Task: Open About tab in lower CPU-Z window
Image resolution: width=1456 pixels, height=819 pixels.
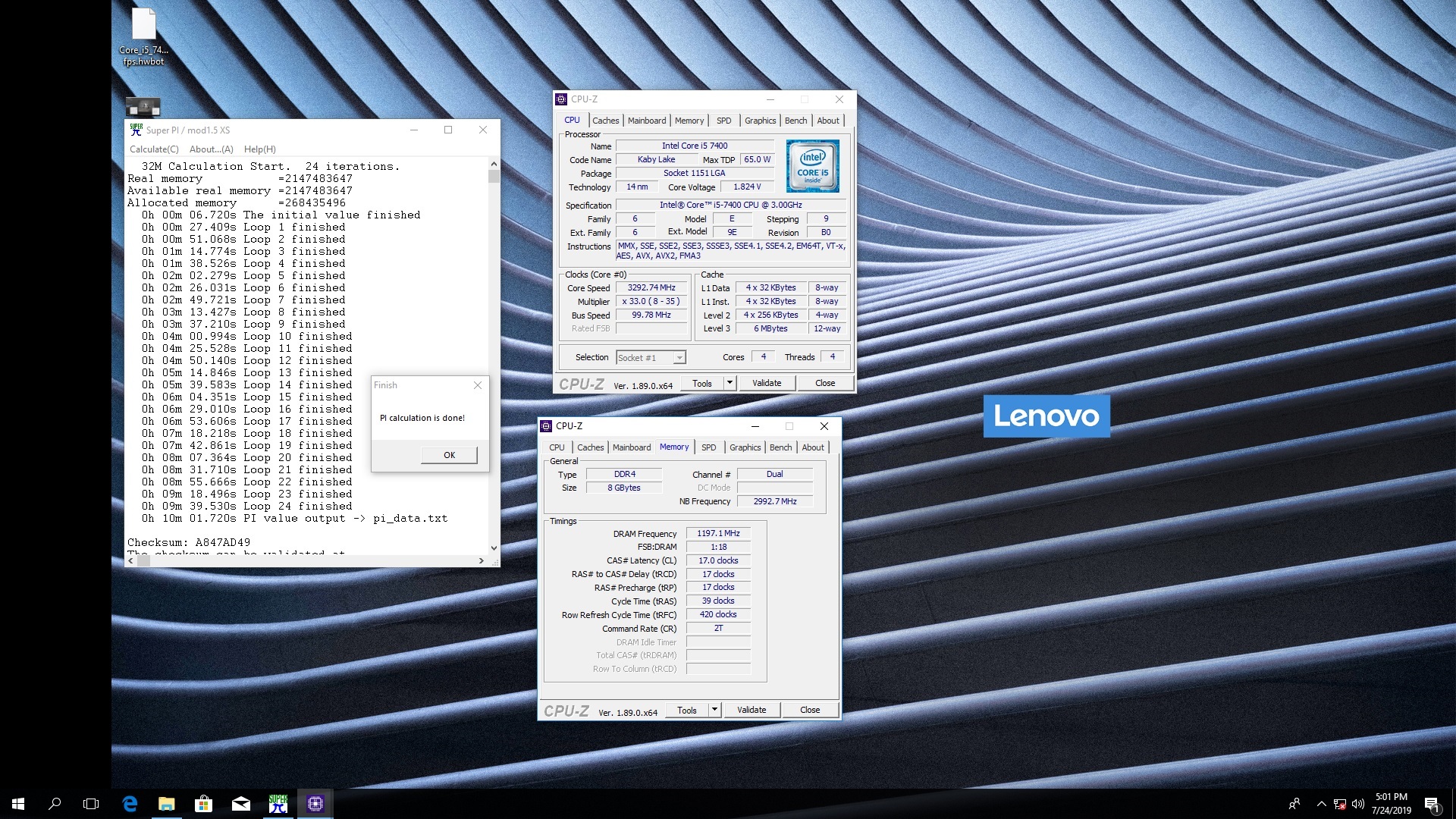Action: click(813, 447)
